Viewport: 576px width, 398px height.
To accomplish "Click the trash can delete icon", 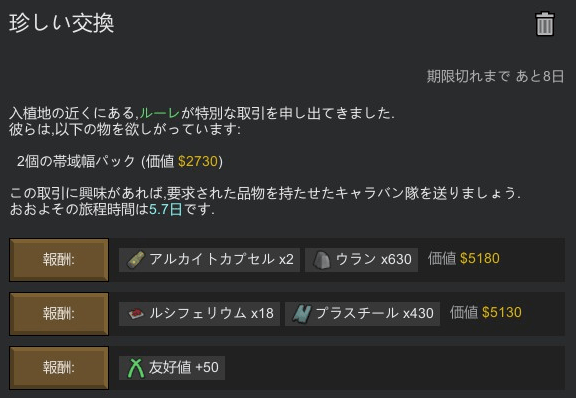I will [545, 24].
